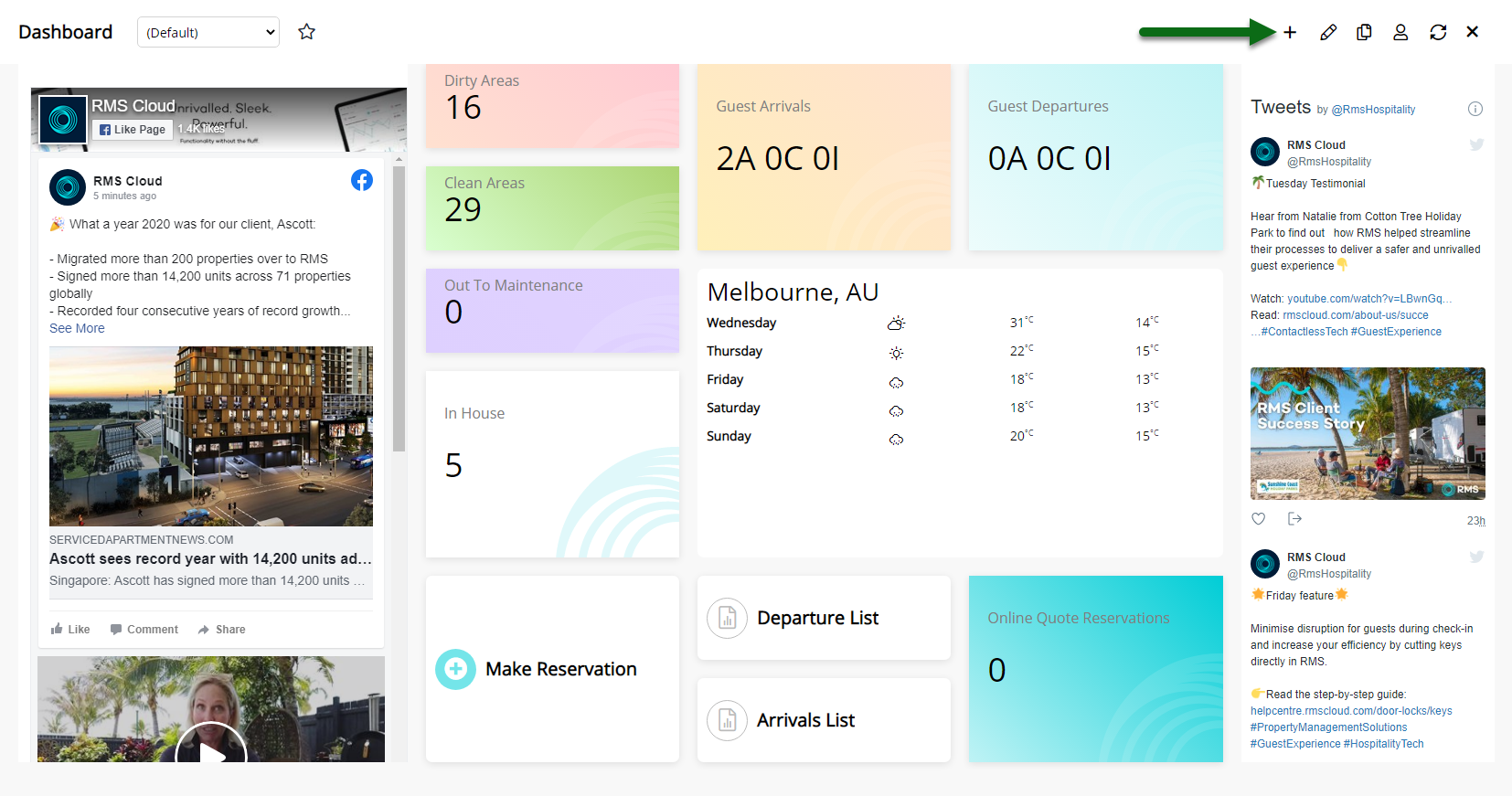
Task: Click the #ContactlessTech hashtag
Action: tap(1304, 332)
